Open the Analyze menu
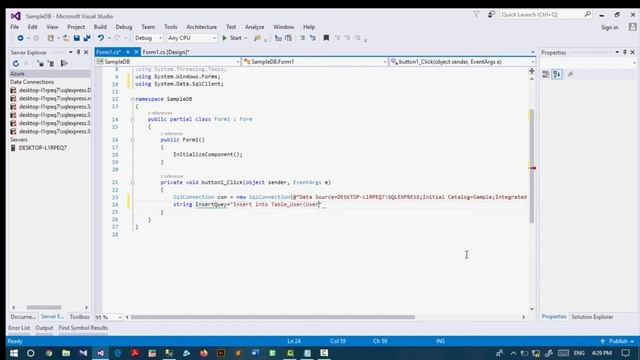Screen dimensions: 640x360 pos(254,27)
